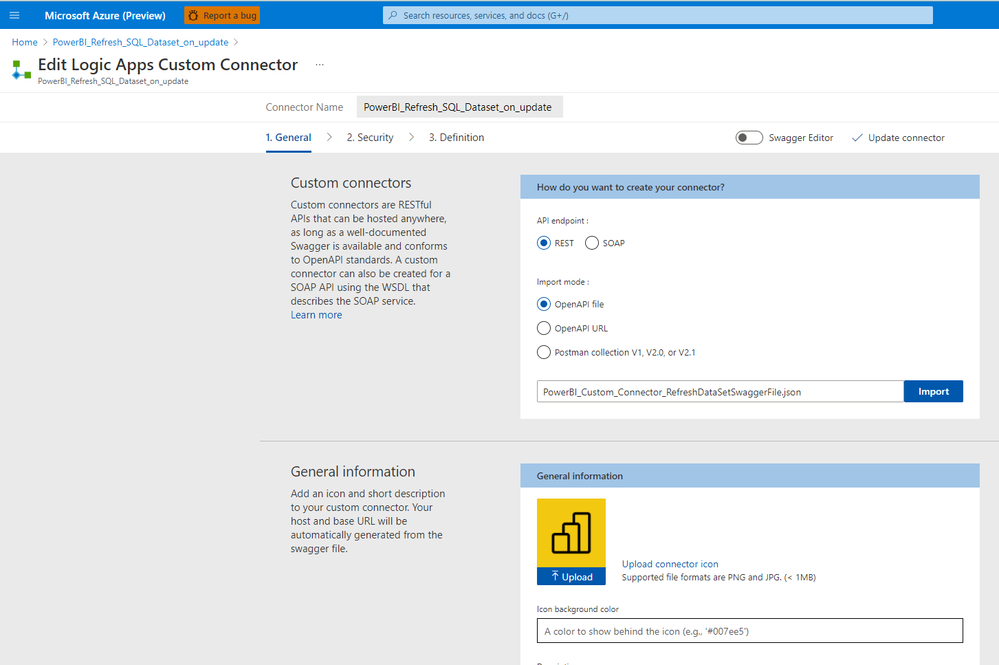The width and height of the screenshot is (999, 665).
Task: Open the Upload connector icon link
Action: 670,564
